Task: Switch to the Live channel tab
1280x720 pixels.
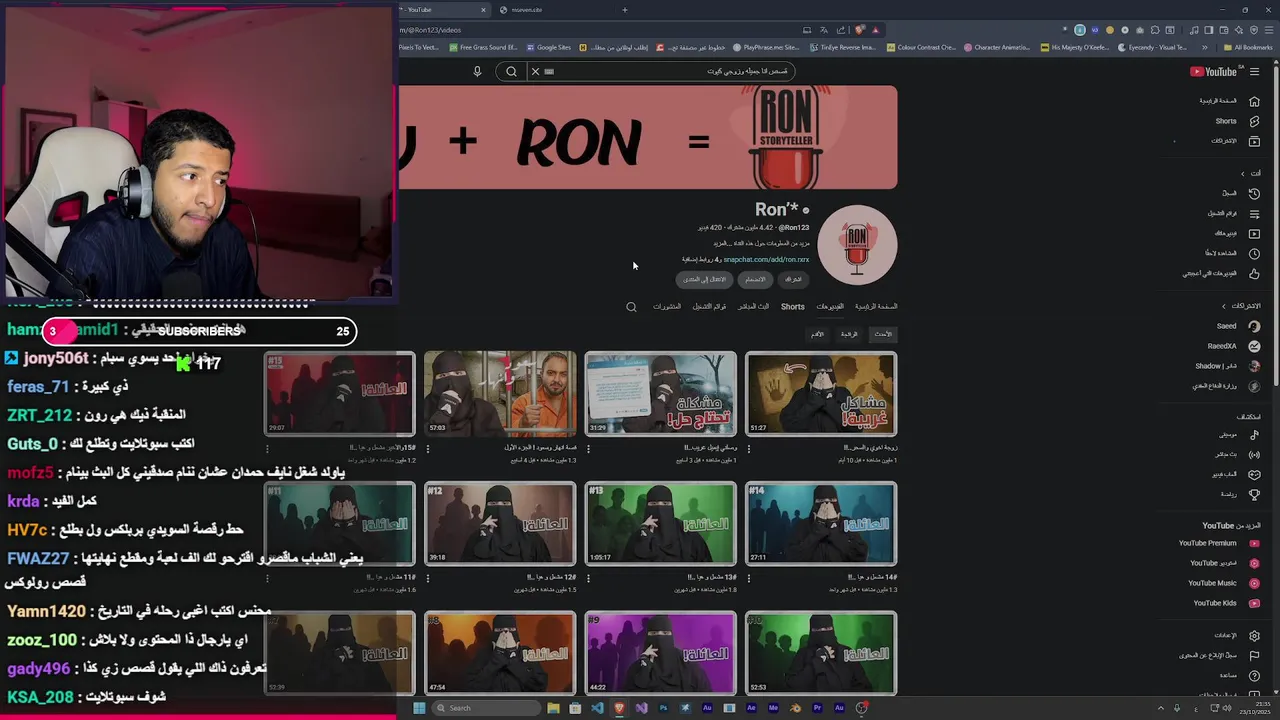Action: 753,307
